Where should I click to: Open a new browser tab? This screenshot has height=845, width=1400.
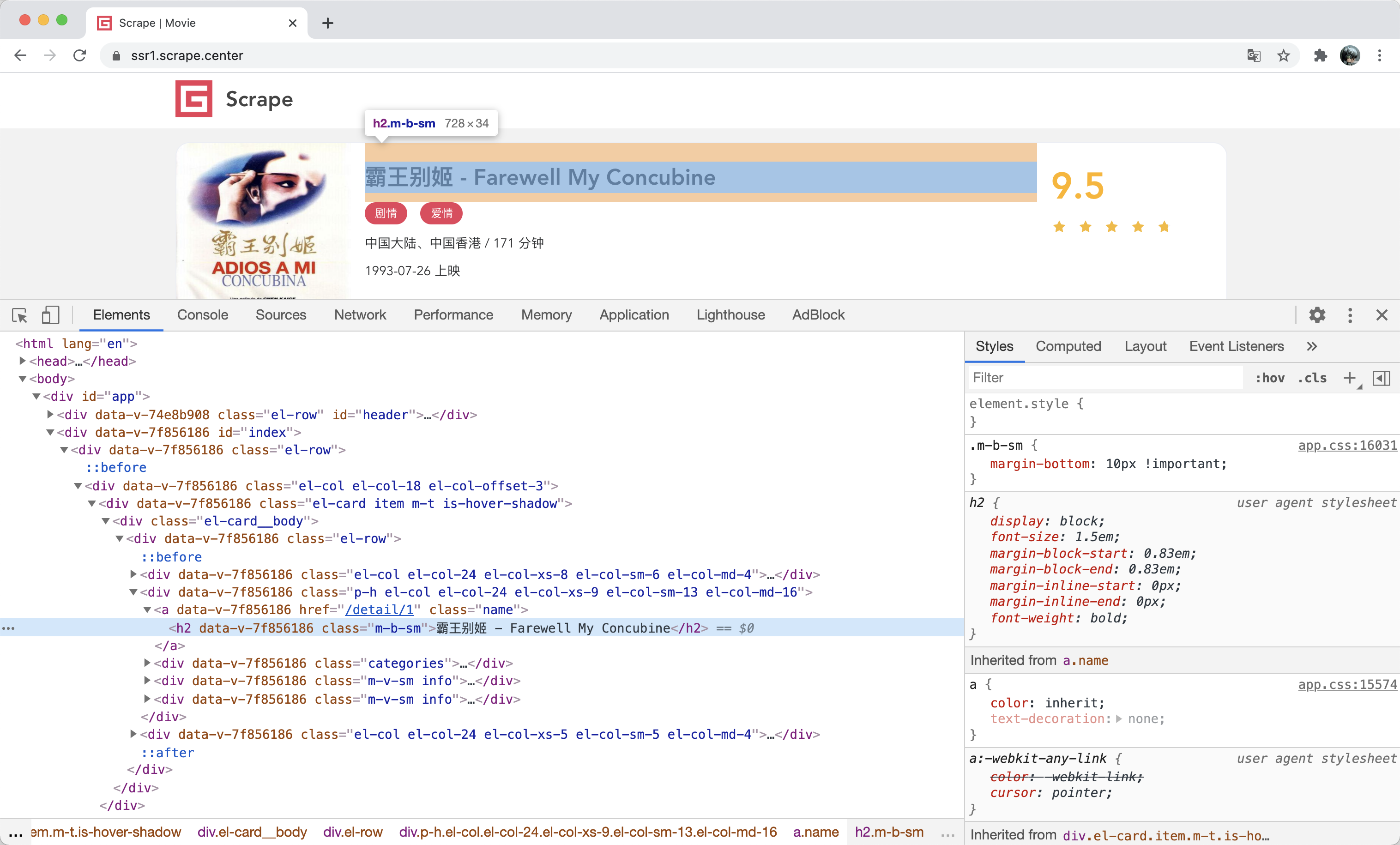pyautogui.click(x=327, y=23)
